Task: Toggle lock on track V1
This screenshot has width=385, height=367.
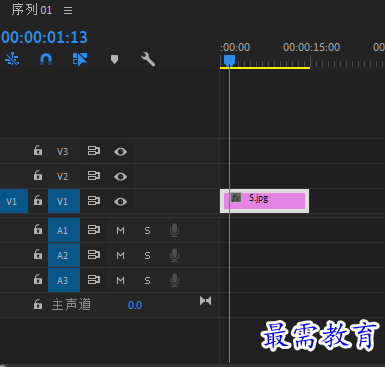Action: pyautogui.click(x=38, y=201)
